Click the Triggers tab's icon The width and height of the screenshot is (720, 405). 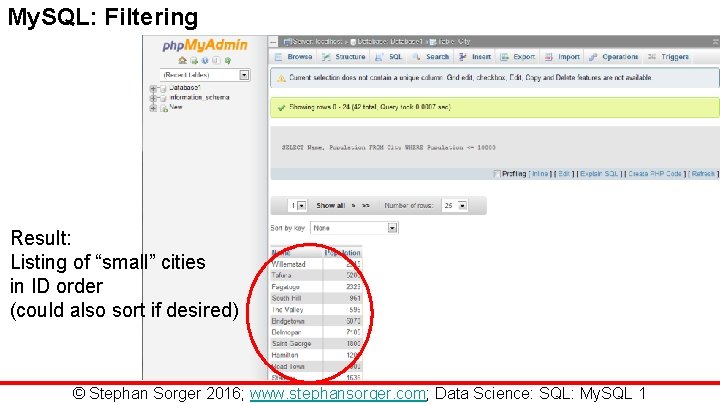point(652,56)
